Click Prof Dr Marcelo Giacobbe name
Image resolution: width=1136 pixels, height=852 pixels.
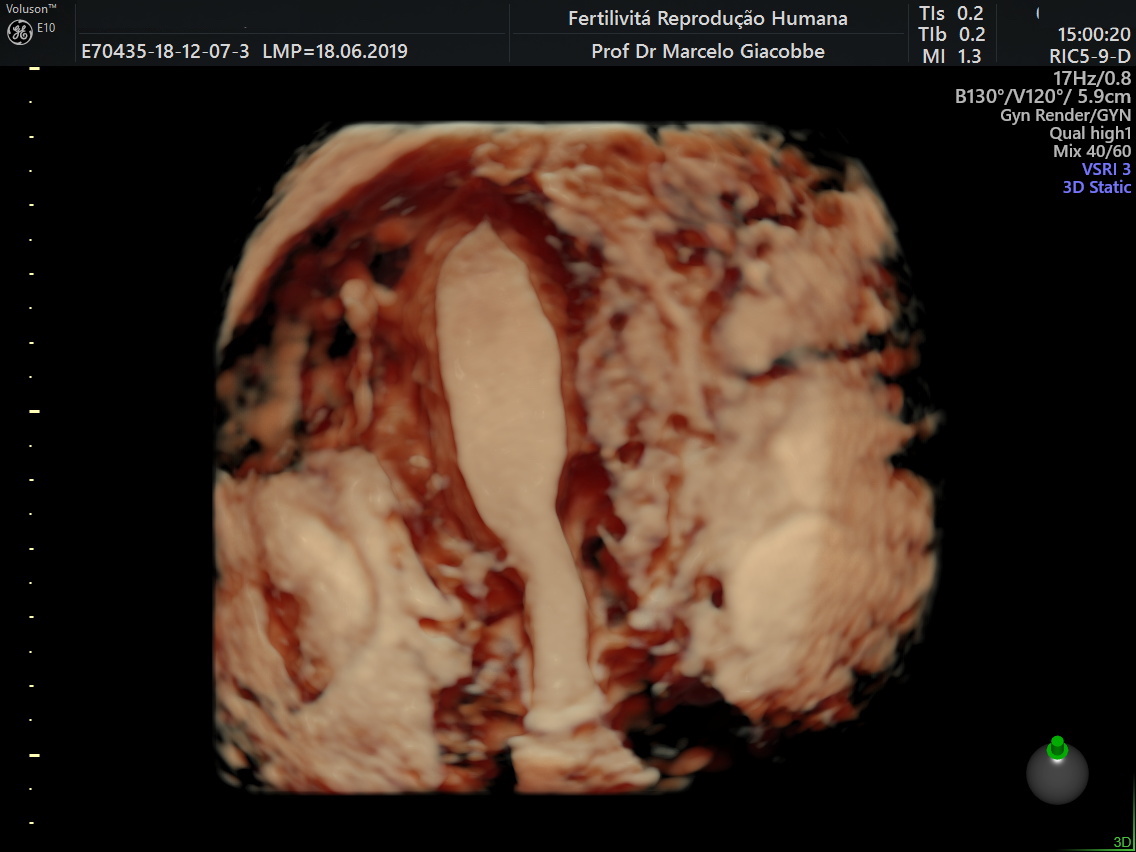tap(707, 51)
